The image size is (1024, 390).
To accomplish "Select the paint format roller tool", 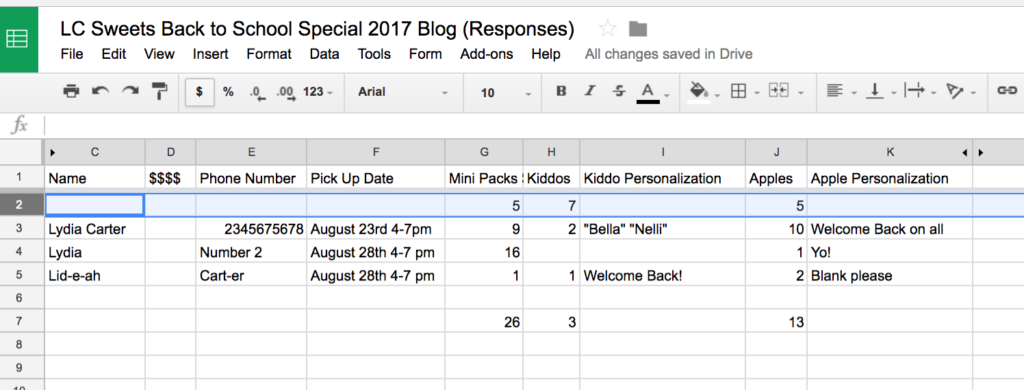I will click(159, 91).
